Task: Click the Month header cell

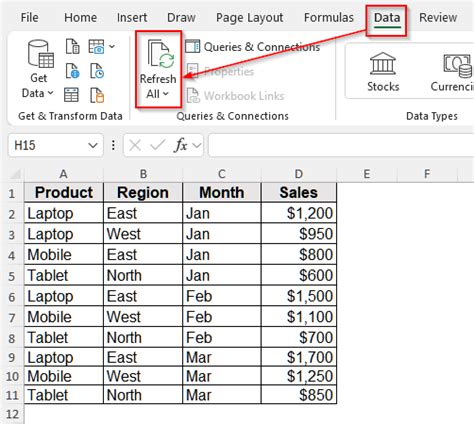Action: coord(222,193)
